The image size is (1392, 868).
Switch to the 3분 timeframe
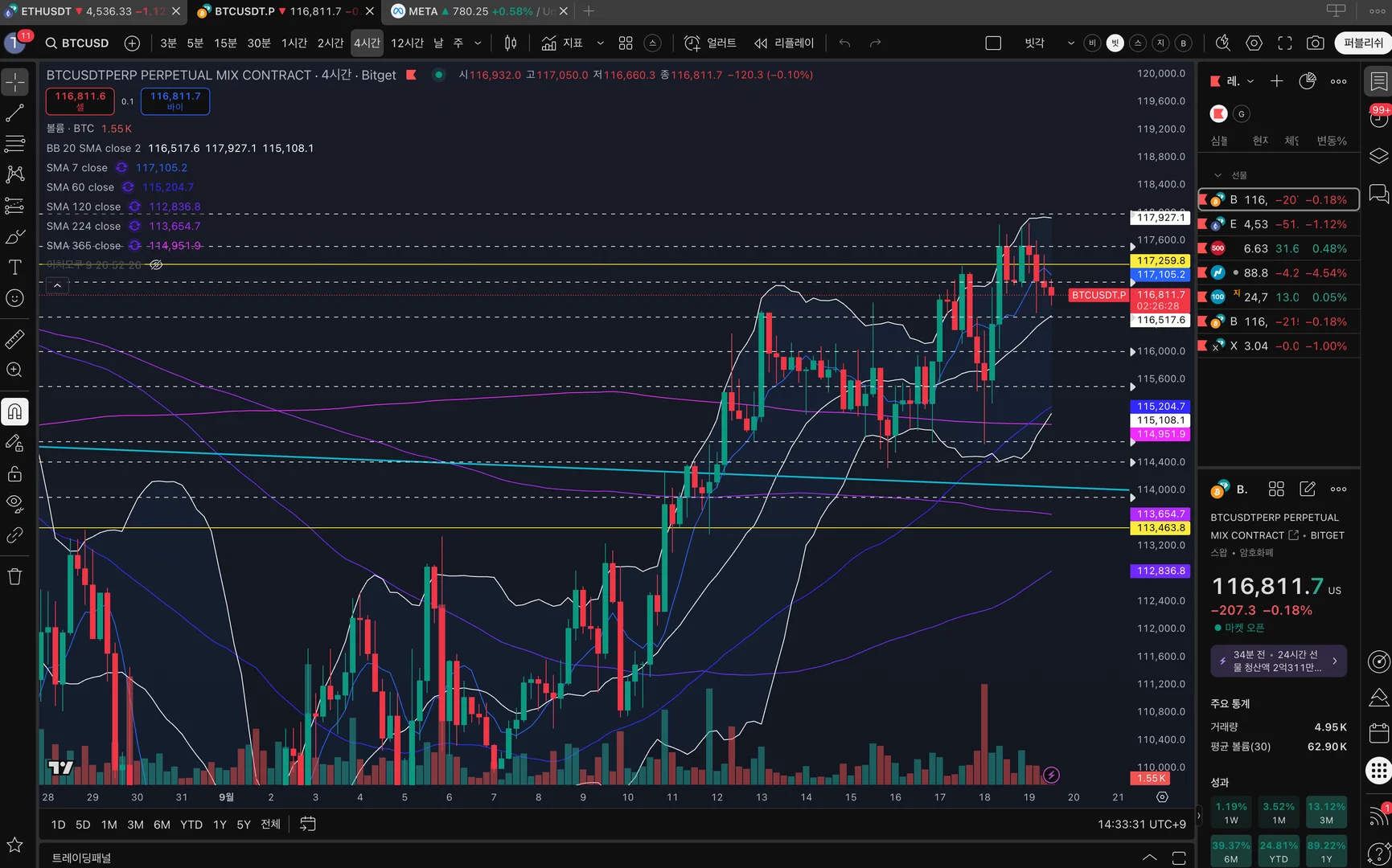[168, 43]
